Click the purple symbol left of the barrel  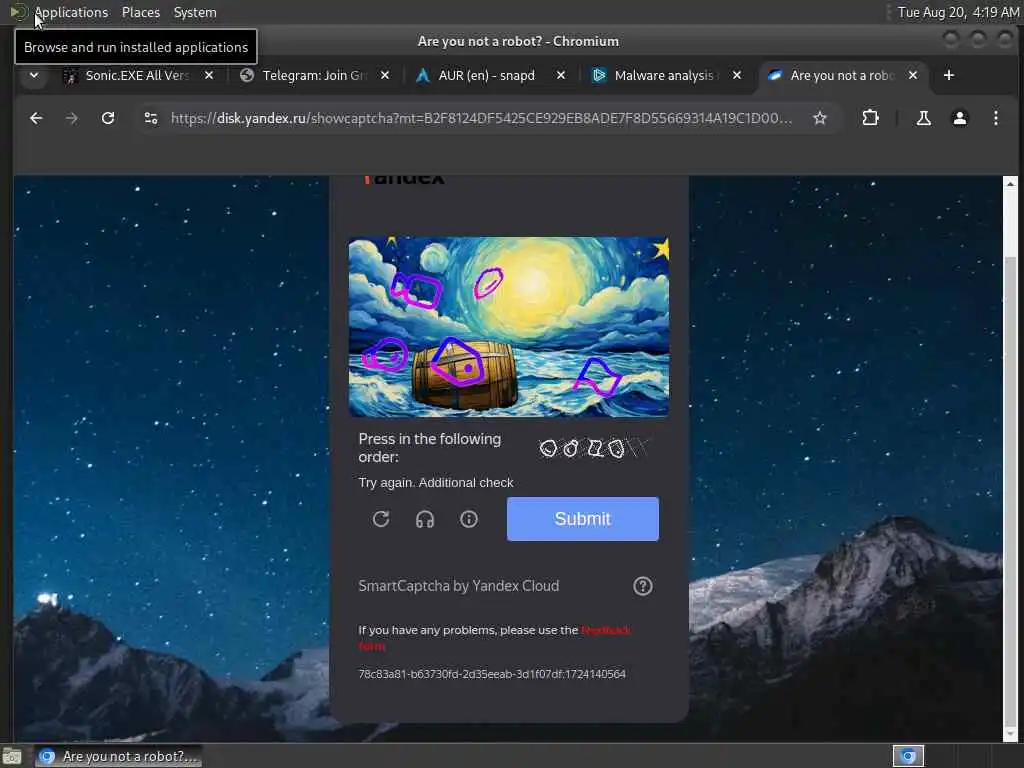(385, 355)
